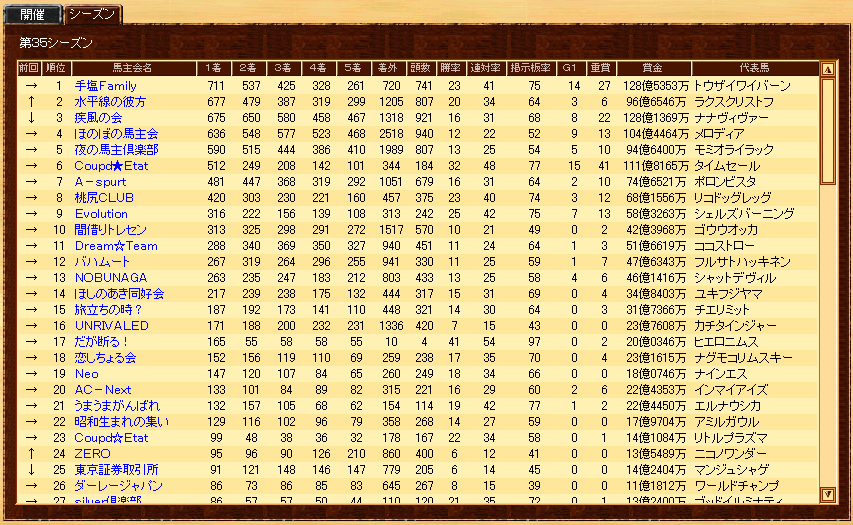Click the 馬主会名 column header
Image resolution: width=853 pixels, height=525 pixels.
click(x=132, y=68)
